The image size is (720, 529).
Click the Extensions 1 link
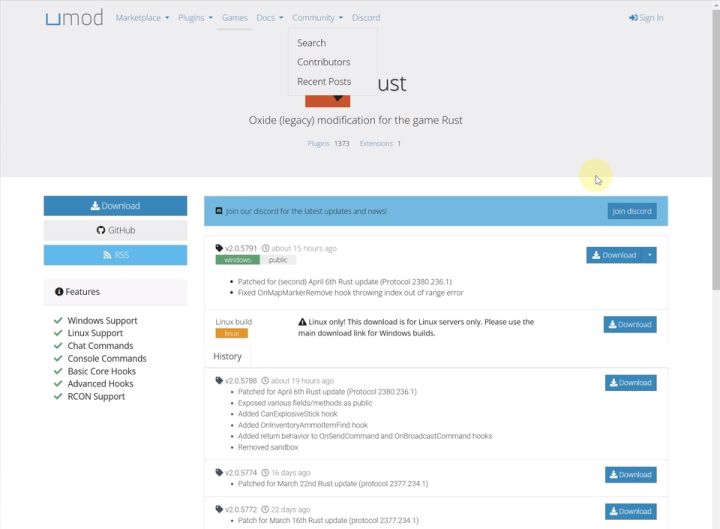(380, 144)
